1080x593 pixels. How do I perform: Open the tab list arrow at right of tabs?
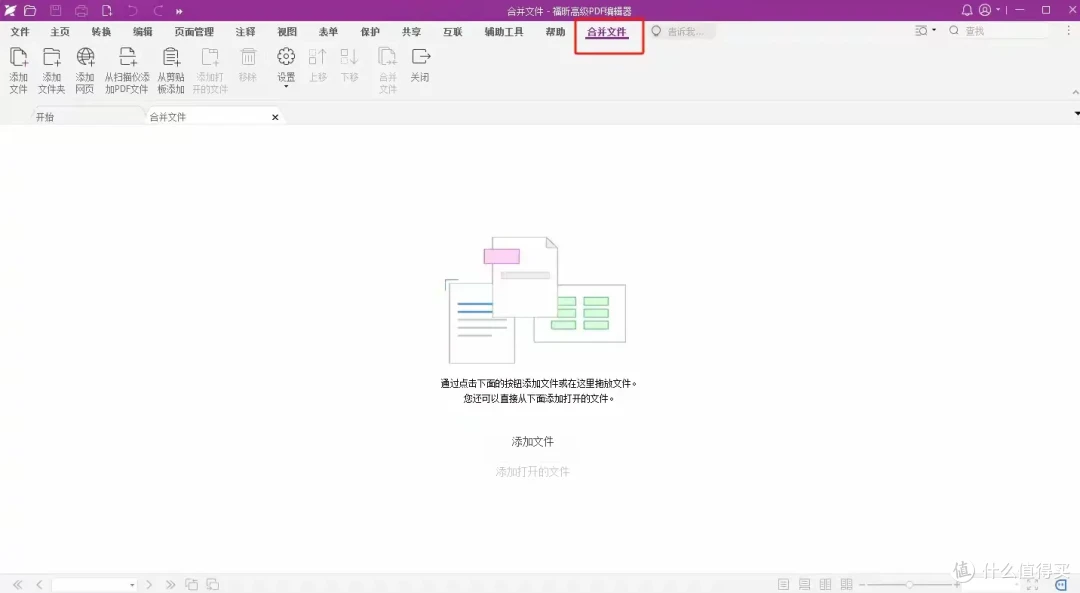[x=1077, y=113]
